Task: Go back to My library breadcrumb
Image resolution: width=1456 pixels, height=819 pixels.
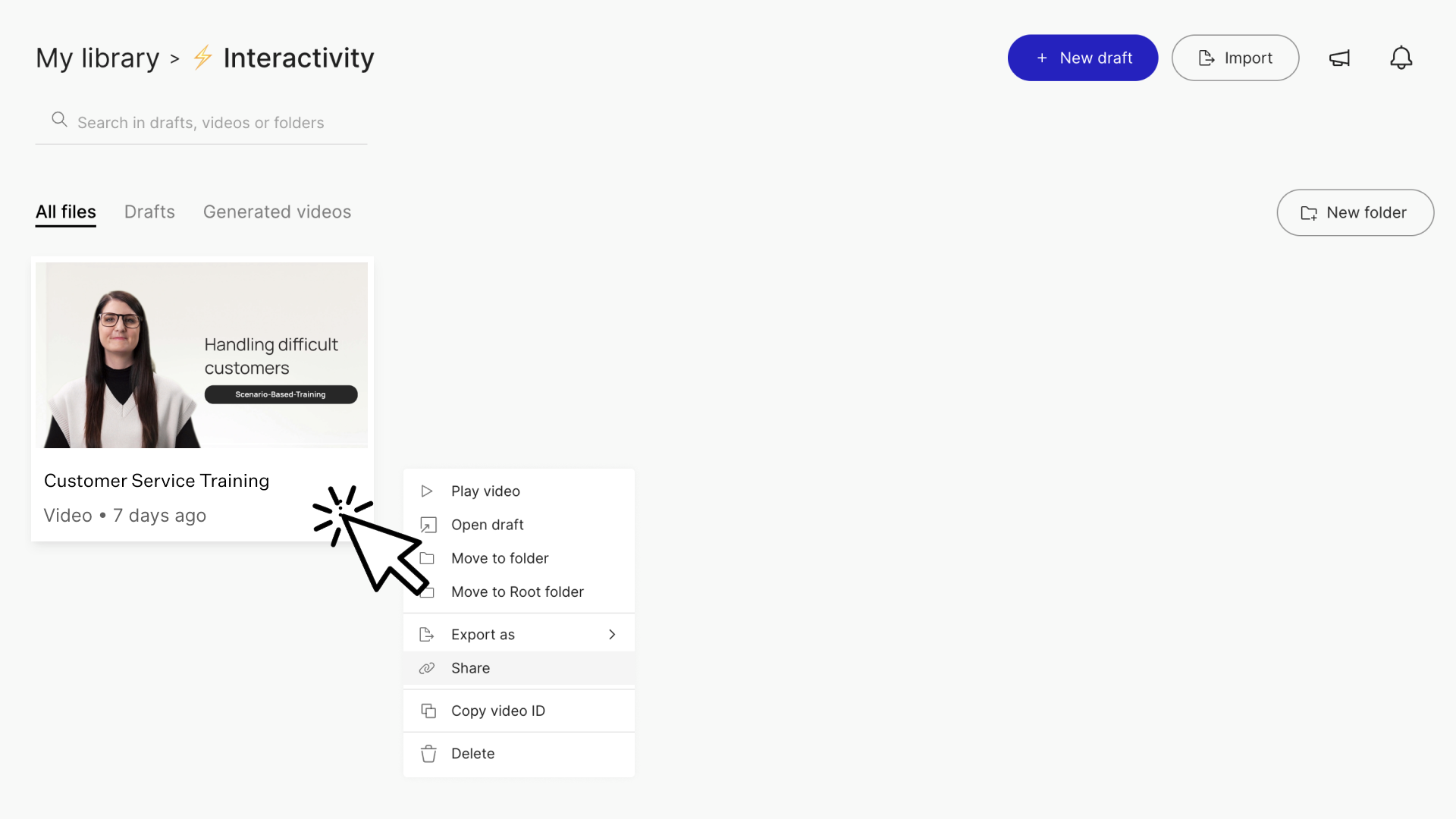Action: click(x=98, y=58)
